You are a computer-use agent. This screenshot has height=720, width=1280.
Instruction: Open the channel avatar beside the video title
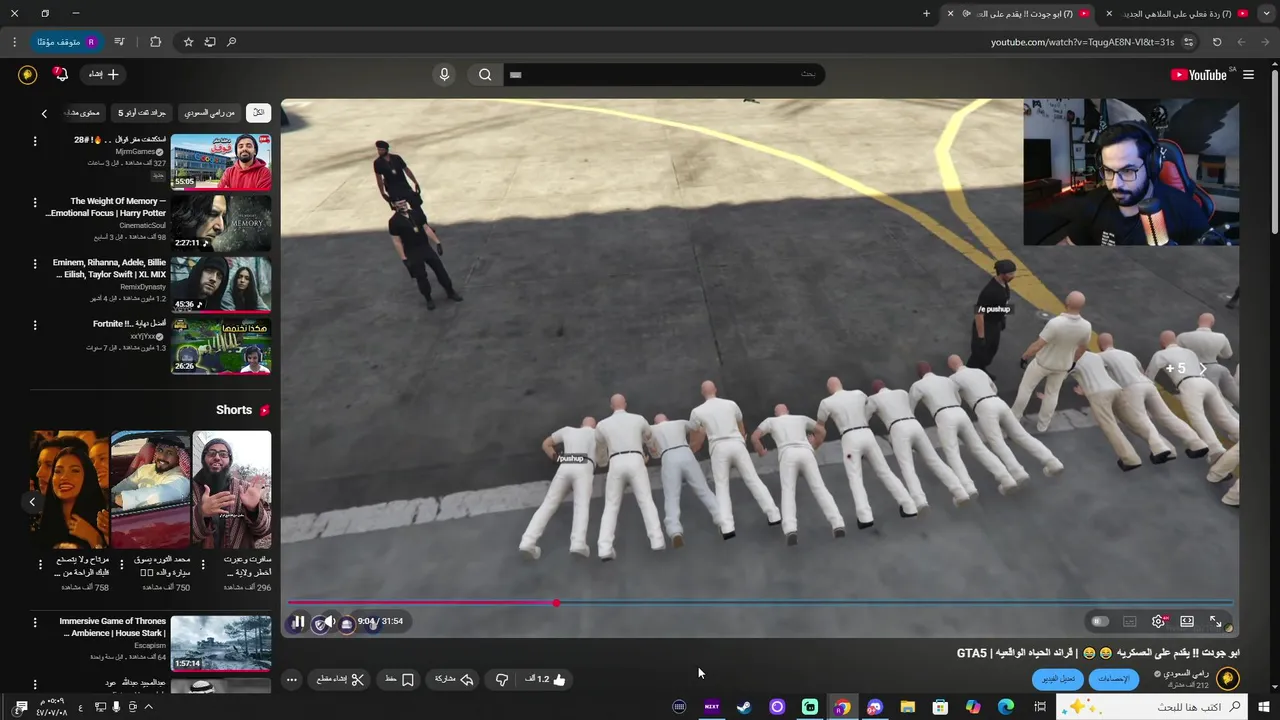tap(1227, 679)
